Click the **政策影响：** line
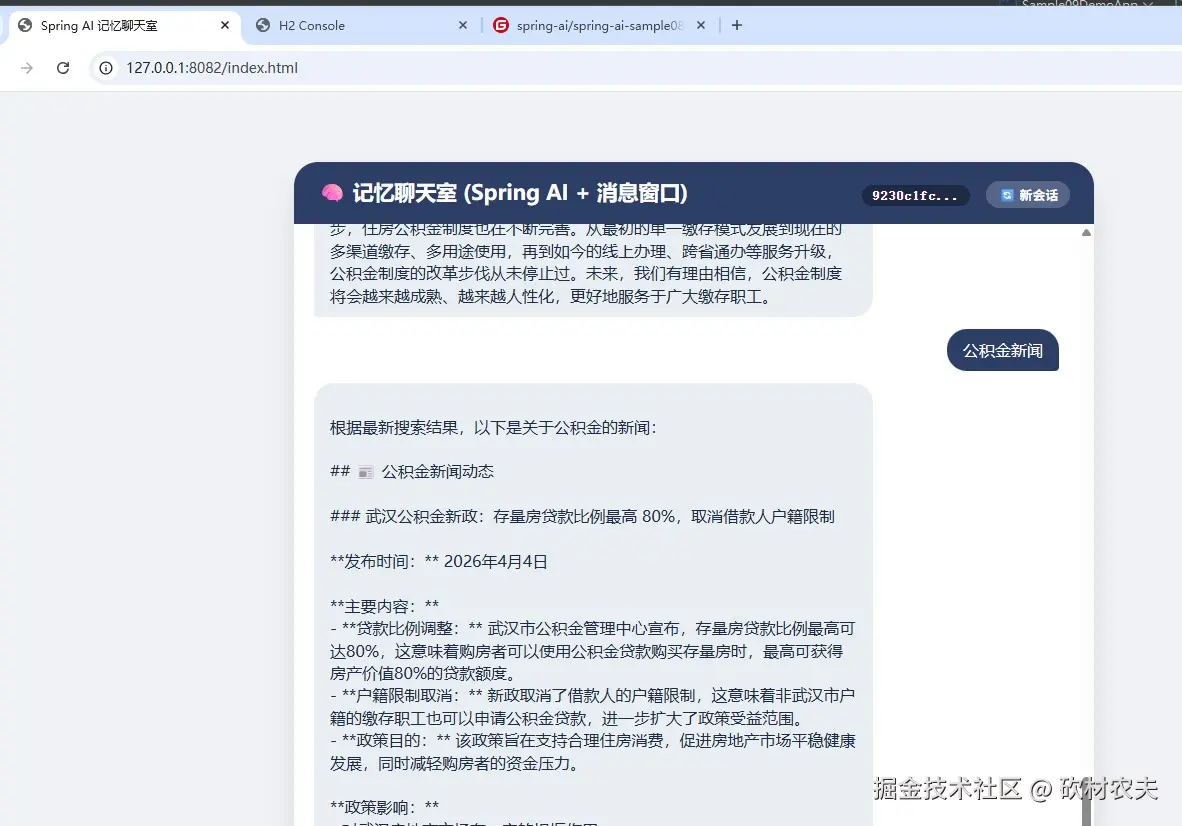 tap(384, 807)
